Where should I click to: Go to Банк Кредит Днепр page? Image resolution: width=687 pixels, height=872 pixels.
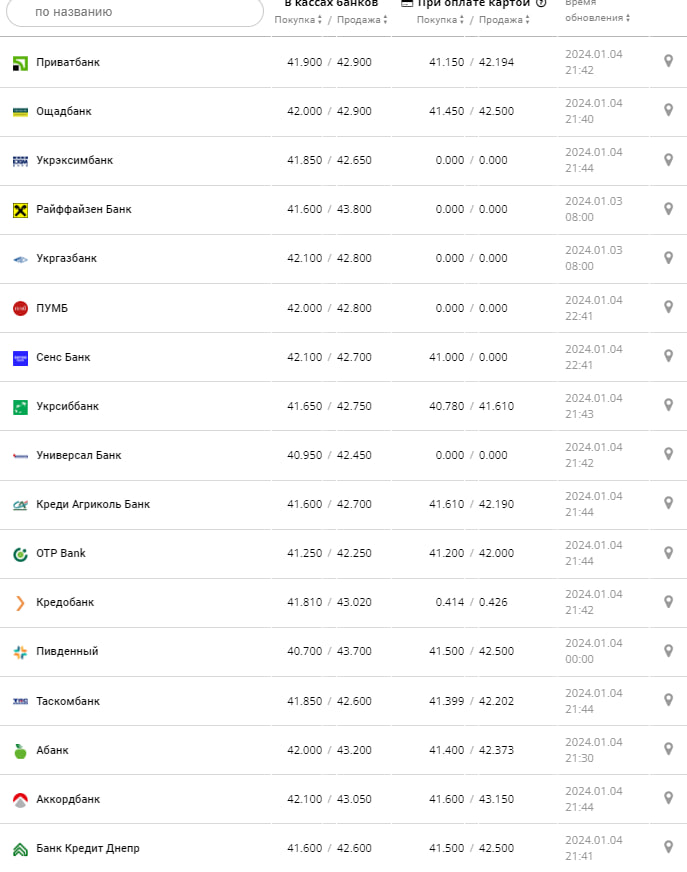point(87,848)
